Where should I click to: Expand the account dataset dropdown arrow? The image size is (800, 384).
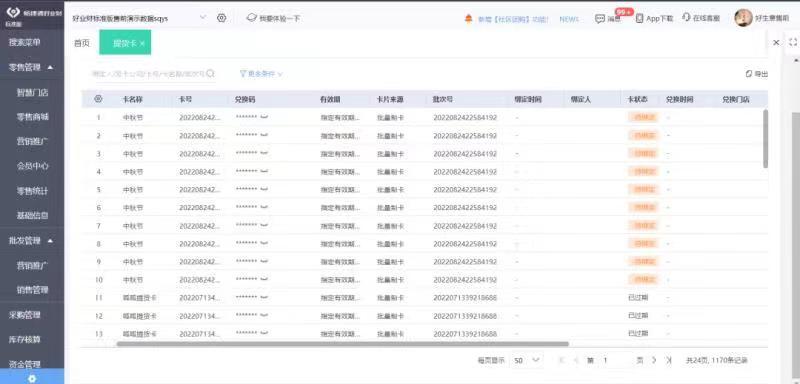(x=203, y=17)
